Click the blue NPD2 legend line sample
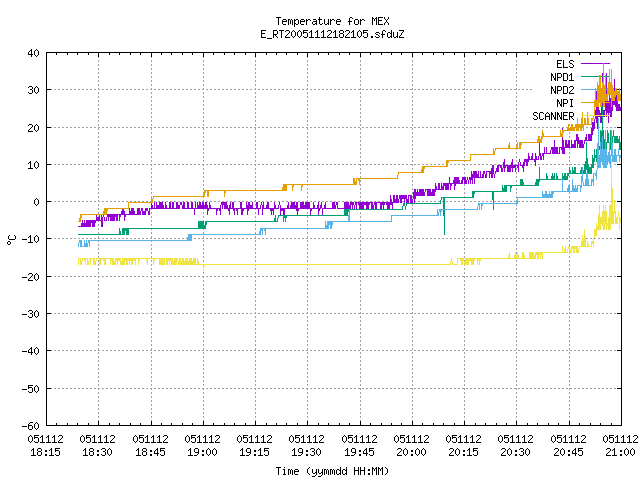 [x=595, y=90]
